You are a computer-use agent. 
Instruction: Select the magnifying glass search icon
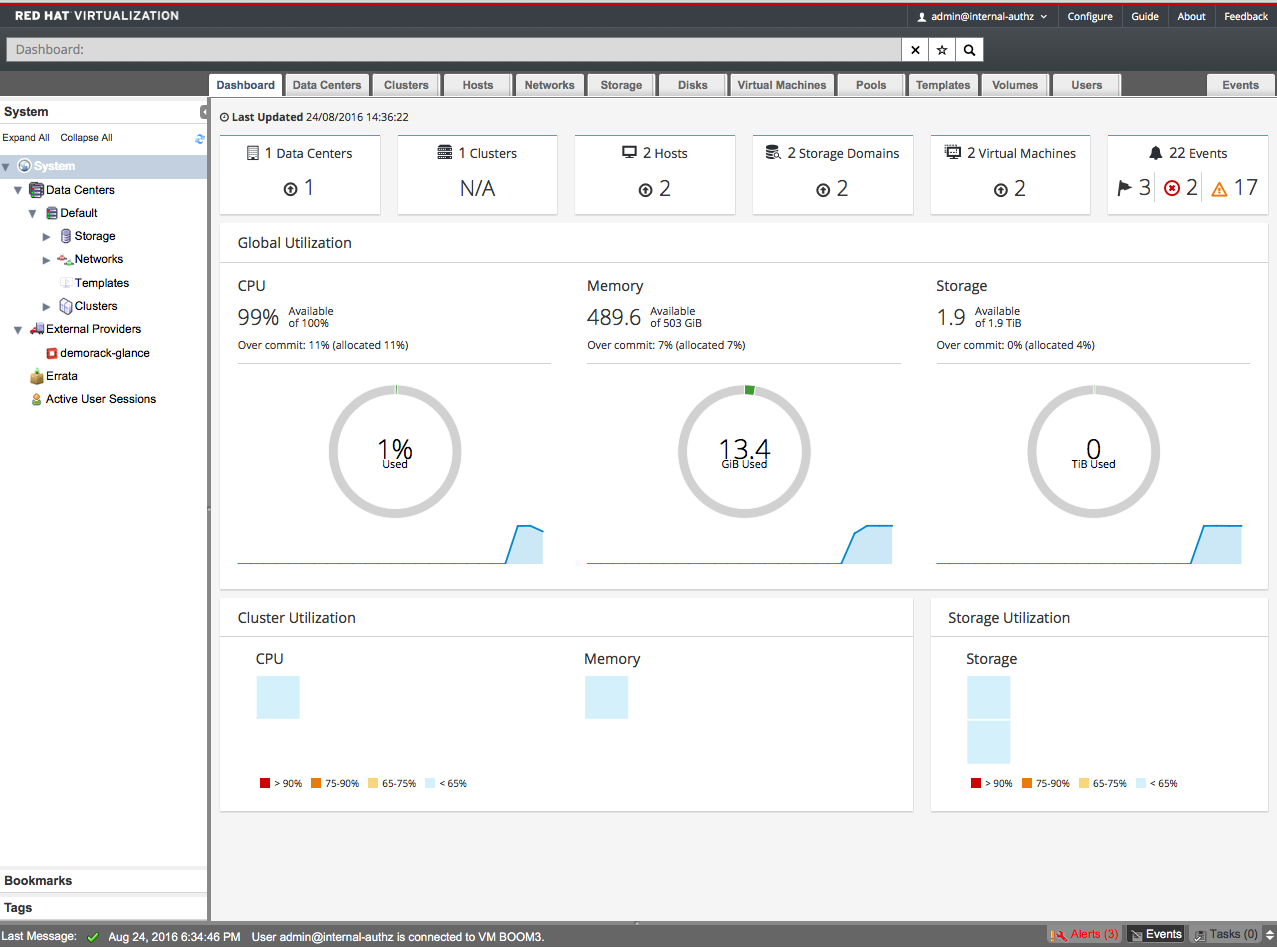968,49
